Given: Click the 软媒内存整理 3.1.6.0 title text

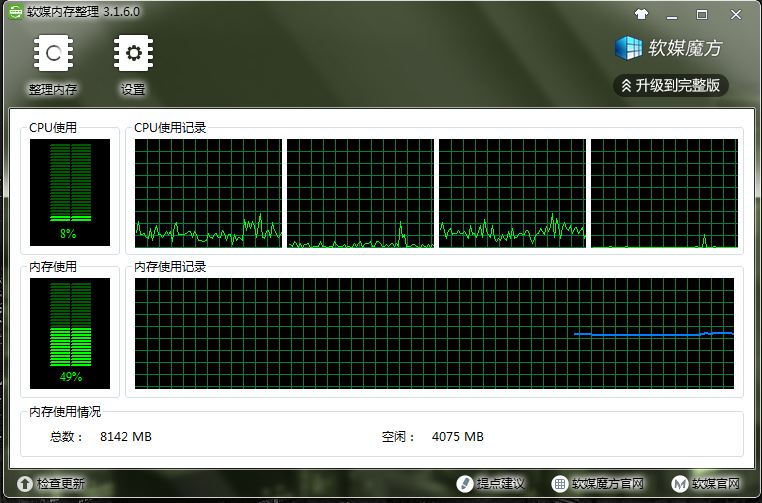Looking at the screenshot, I should [83, 12].
